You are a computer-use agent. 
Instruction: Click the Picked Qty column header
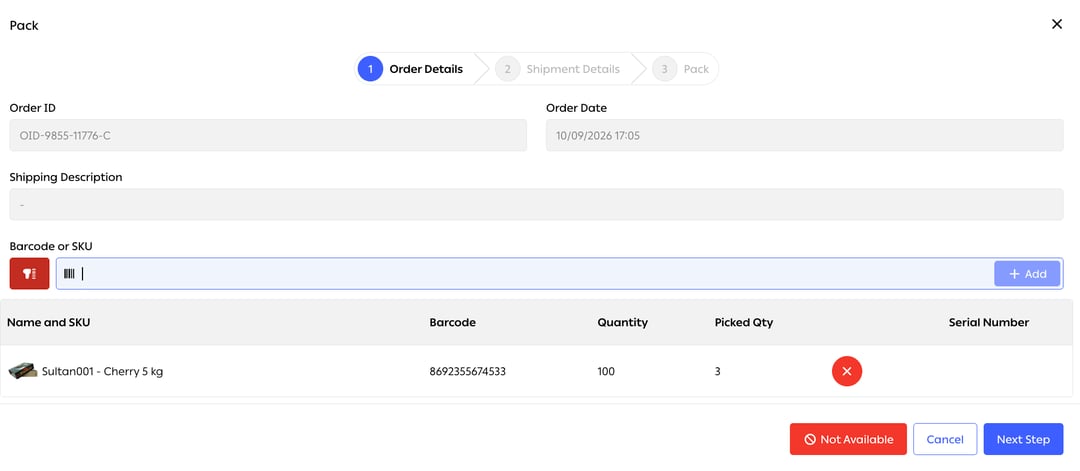pos(744,322)
